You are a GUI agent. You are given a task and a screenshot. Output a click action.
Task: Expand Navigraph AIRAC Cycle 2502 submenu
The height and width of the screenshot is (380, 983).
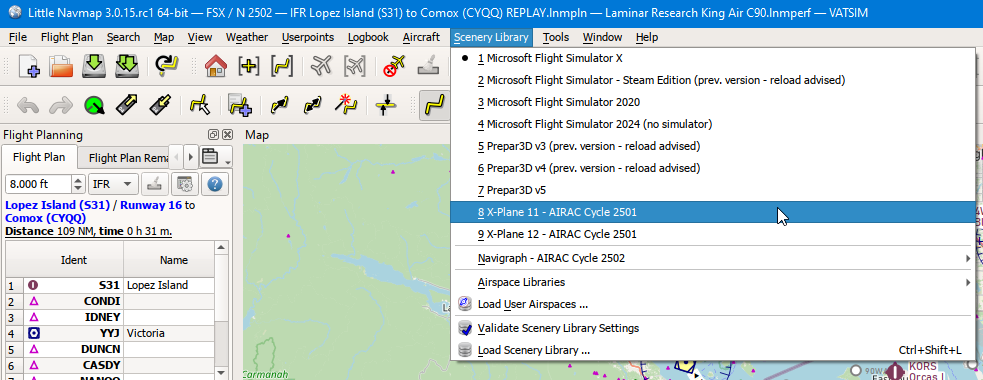pyautogui.click(x=714, y=258)
